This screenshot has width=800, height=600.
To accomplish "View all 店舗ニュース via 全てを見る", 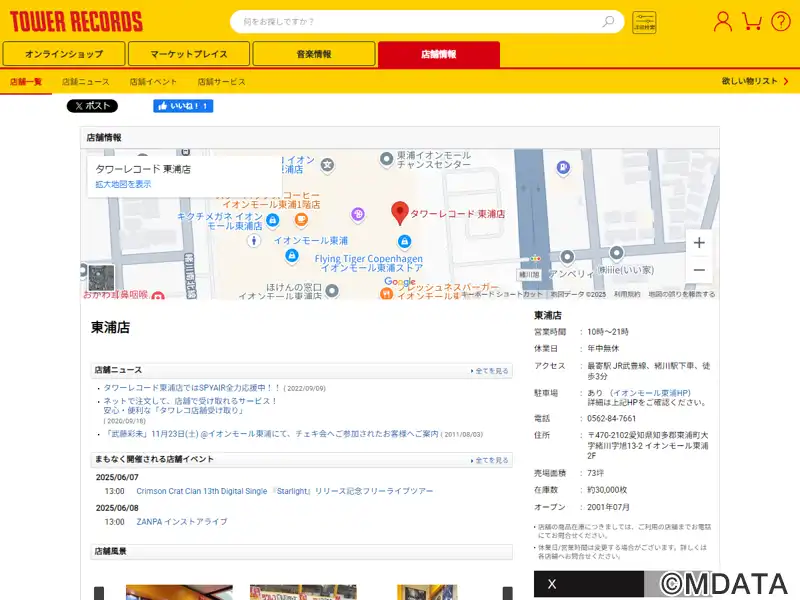I will pyautogui.click(x=489, y=371).
